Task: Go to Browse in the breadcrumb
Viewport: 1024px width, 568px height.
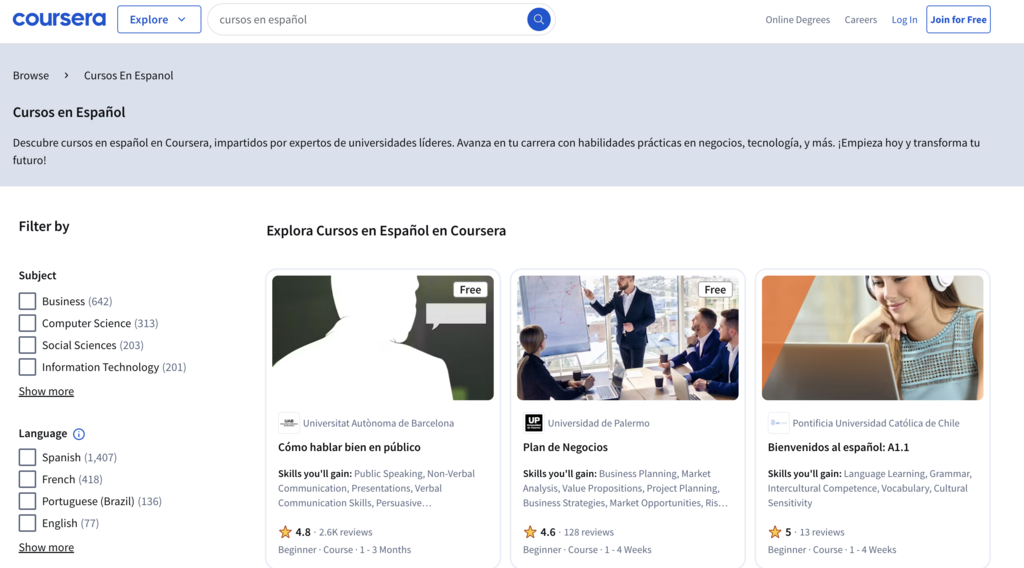Action: click(x=31, y=76)
